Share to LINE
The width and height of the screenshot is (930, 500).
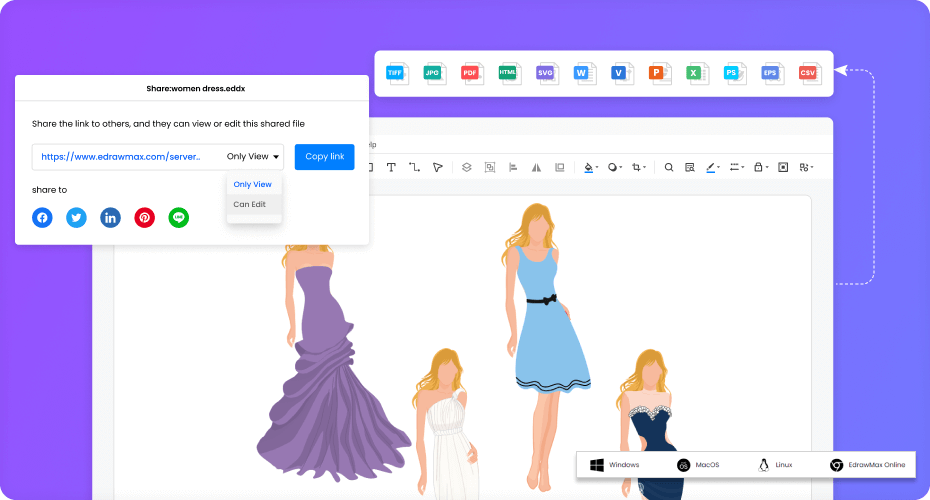[179, 218]
